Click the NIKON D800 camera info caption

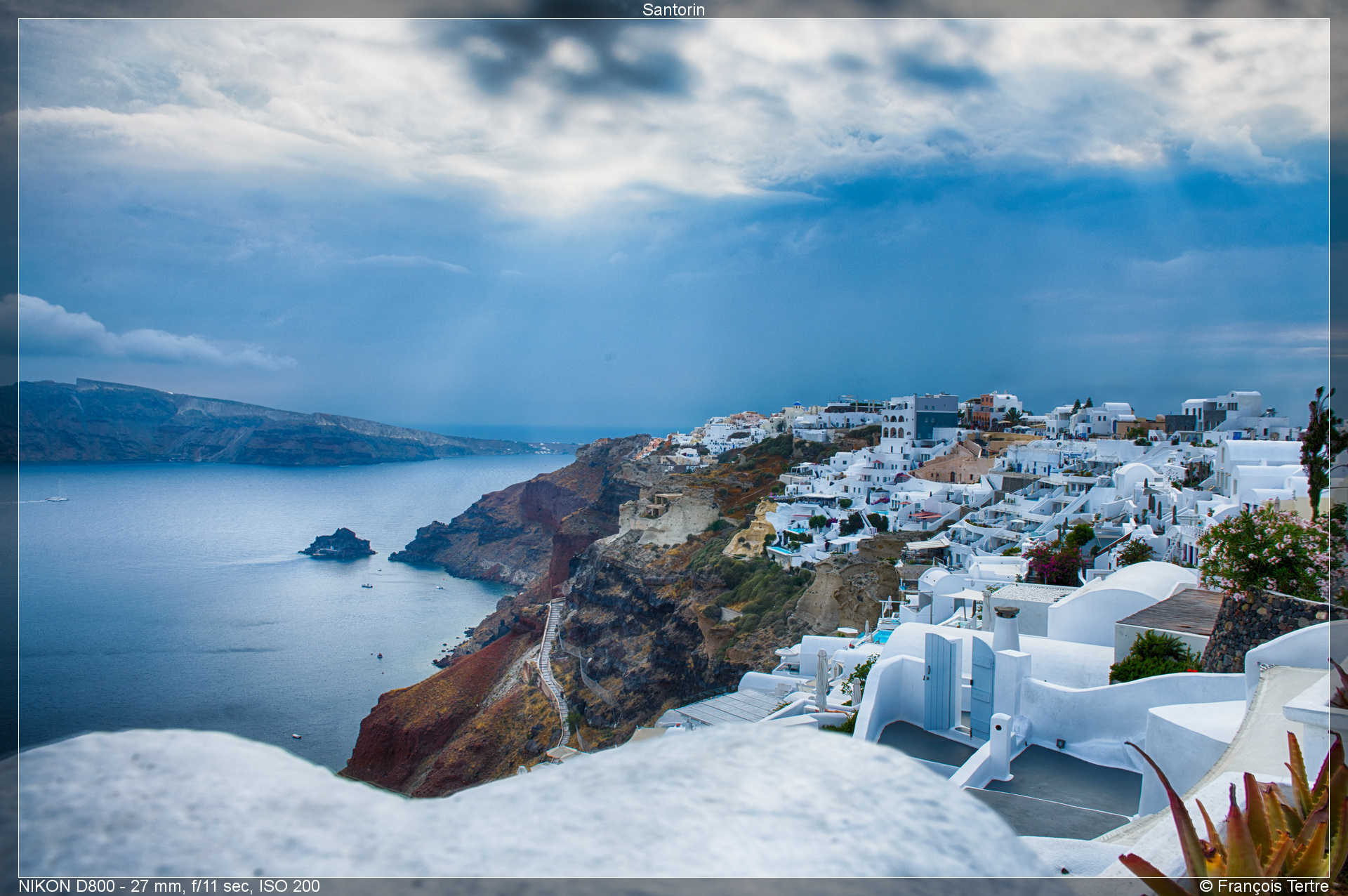click(169, 886)
